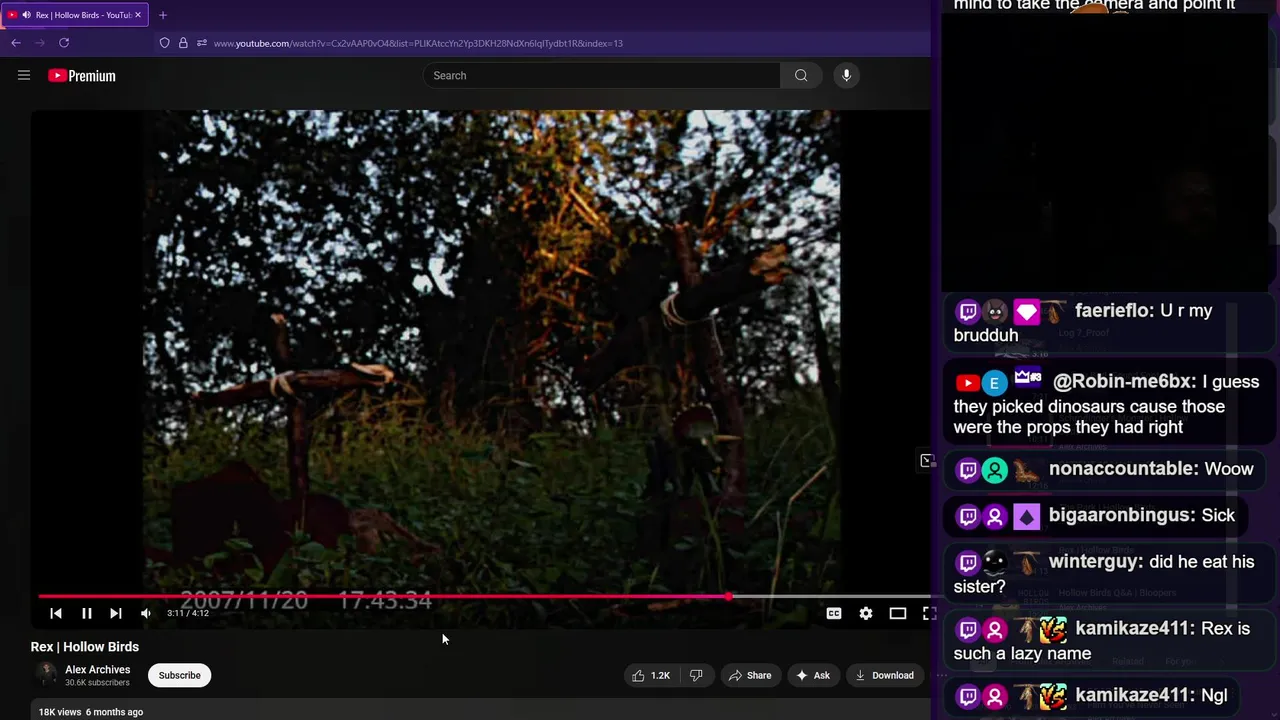Click Twitch badge next to faerieflo

tap(967, 312)
